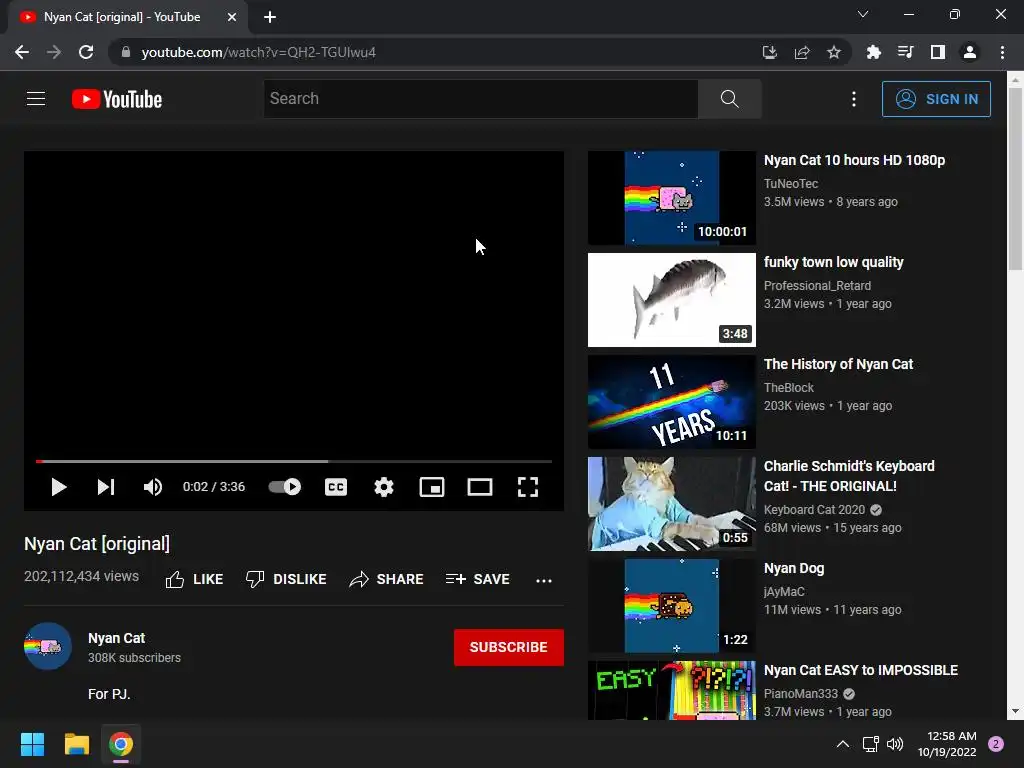Select the Nyan Cat YouTube tab
This screenshot has width=1024, height=768.
[127, 17]
